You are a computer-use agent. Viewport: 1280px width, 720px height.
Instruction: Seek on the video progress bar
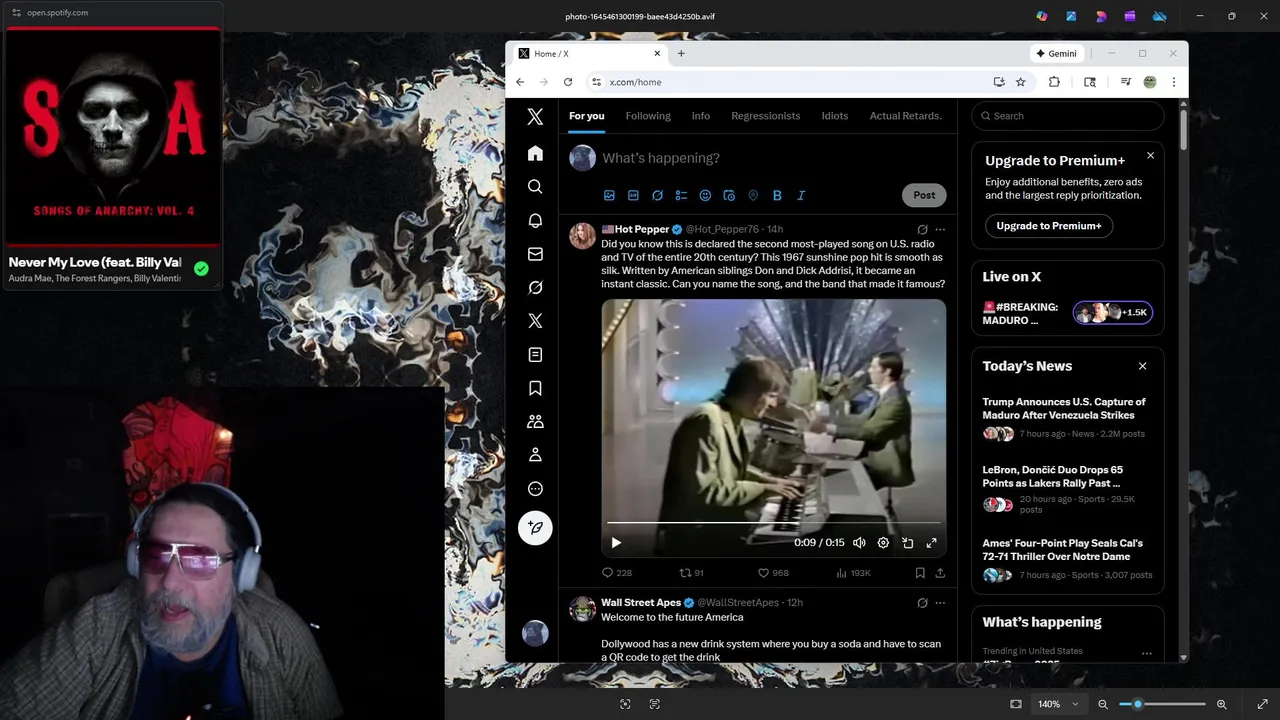pyautogui.click(x=773, y=523)
